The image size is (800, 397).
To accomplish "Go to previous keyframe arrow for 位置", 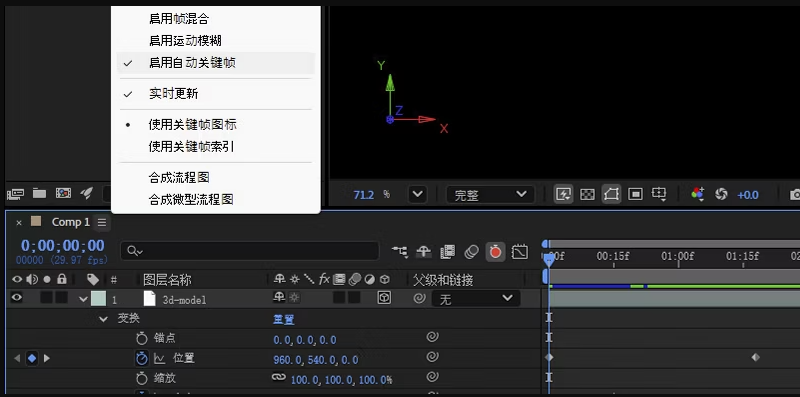I will point(17,358).
